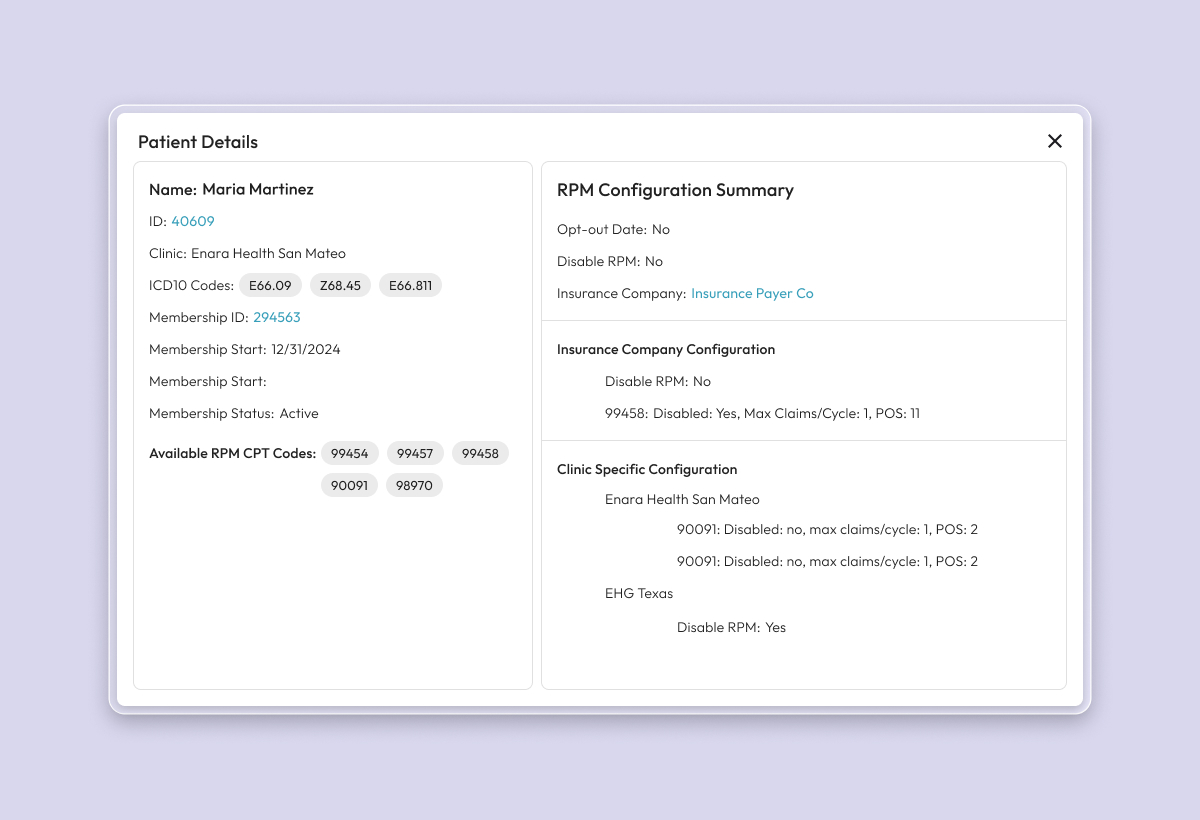Viewport: 1200px width, 820px height.
Task: Click the Clinic Specific Configuration section header
Action: coord(647,469)
